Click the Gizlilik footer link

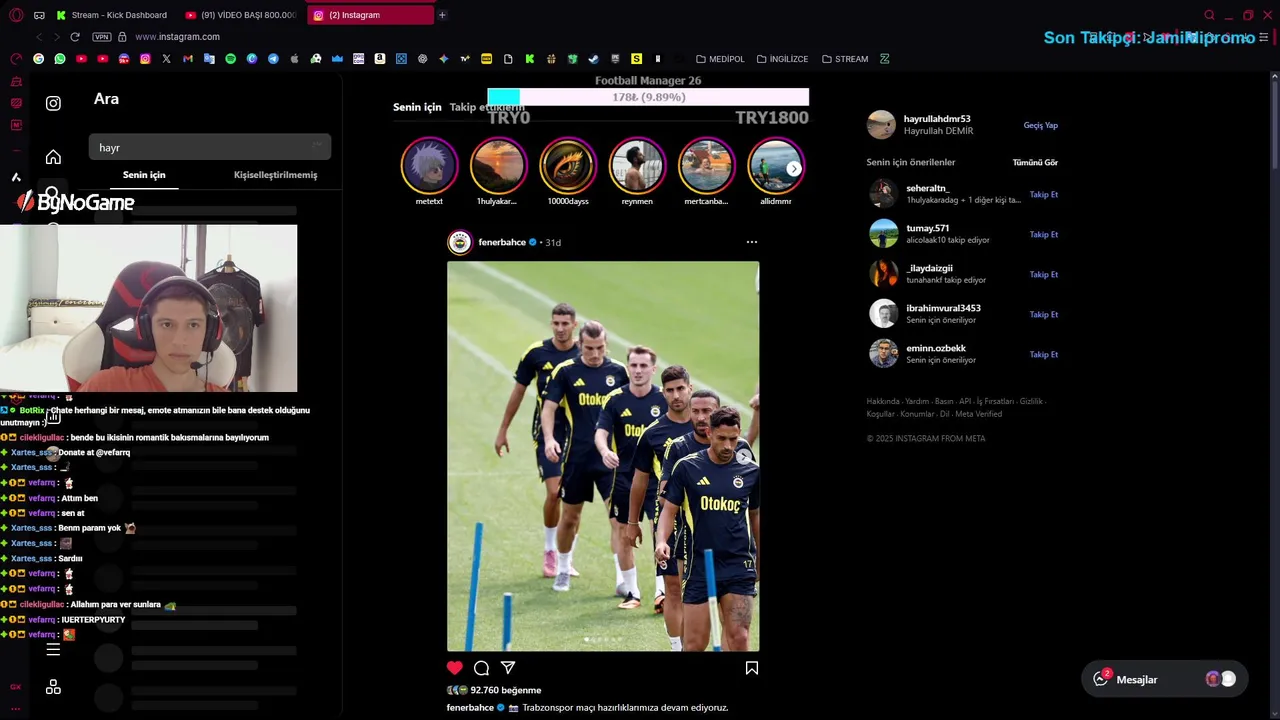(1031, 401)
